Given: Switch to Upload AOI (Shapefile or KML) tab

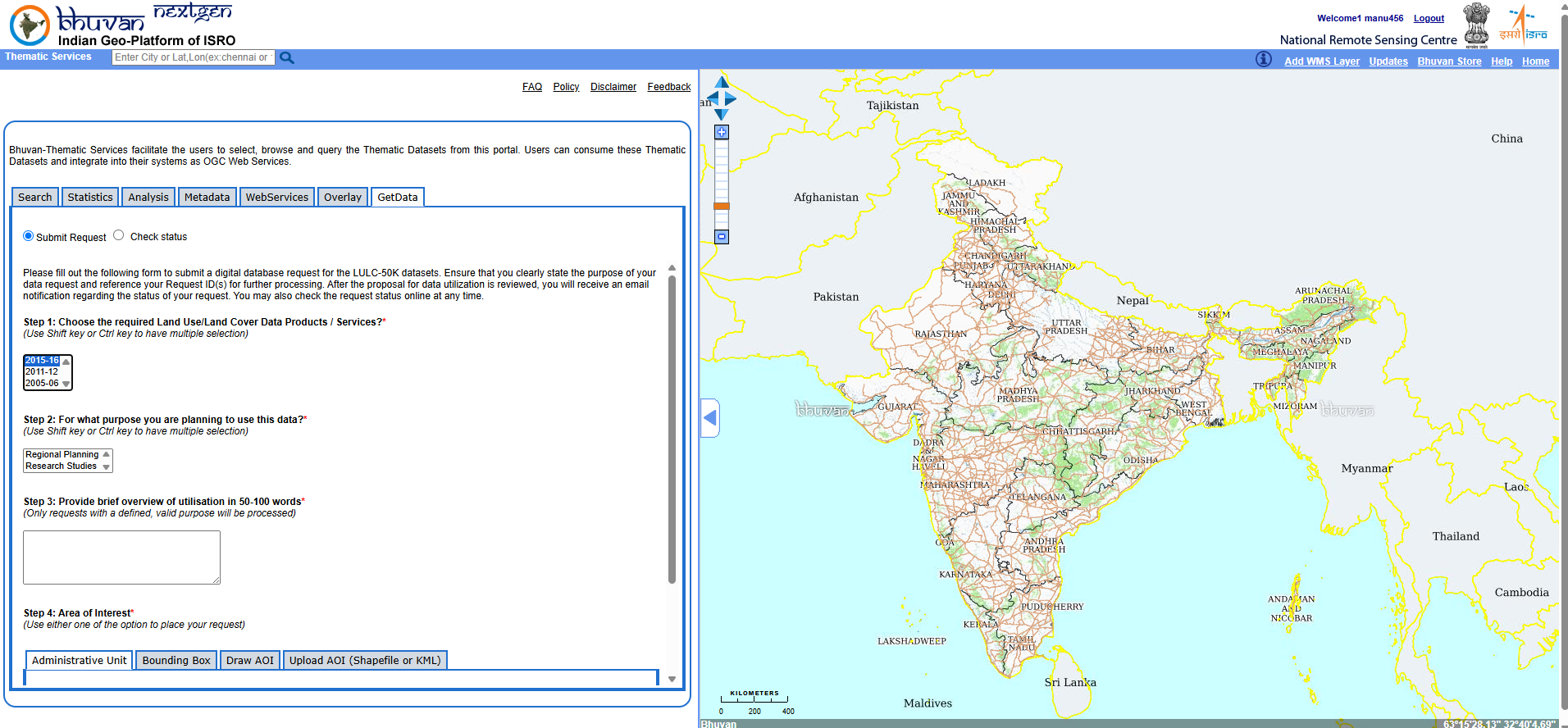Looking at the screenshot, I should [365, 661].
